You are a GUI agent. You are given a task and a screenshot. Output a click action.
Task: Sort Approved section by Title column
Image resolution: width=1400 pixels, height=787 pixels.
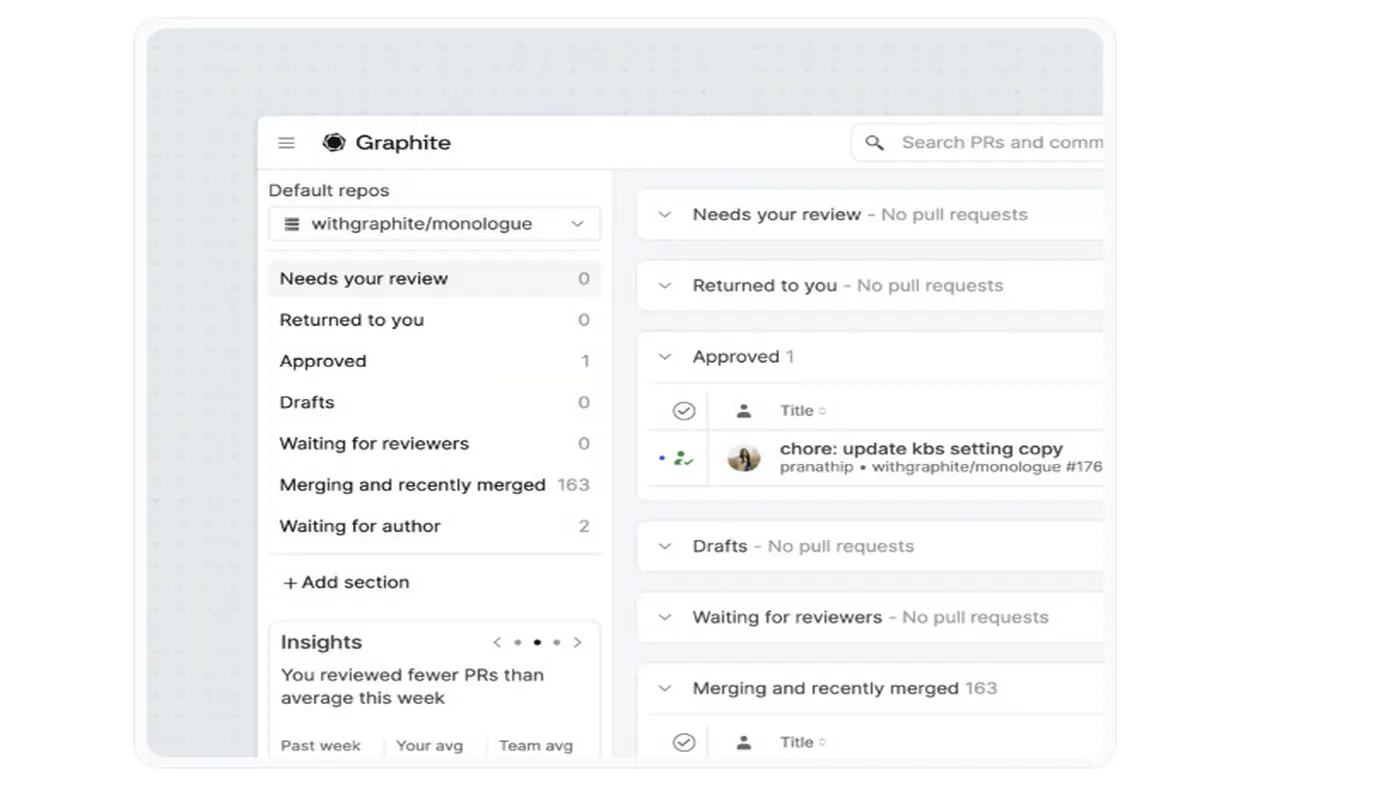tap(803, 411)
